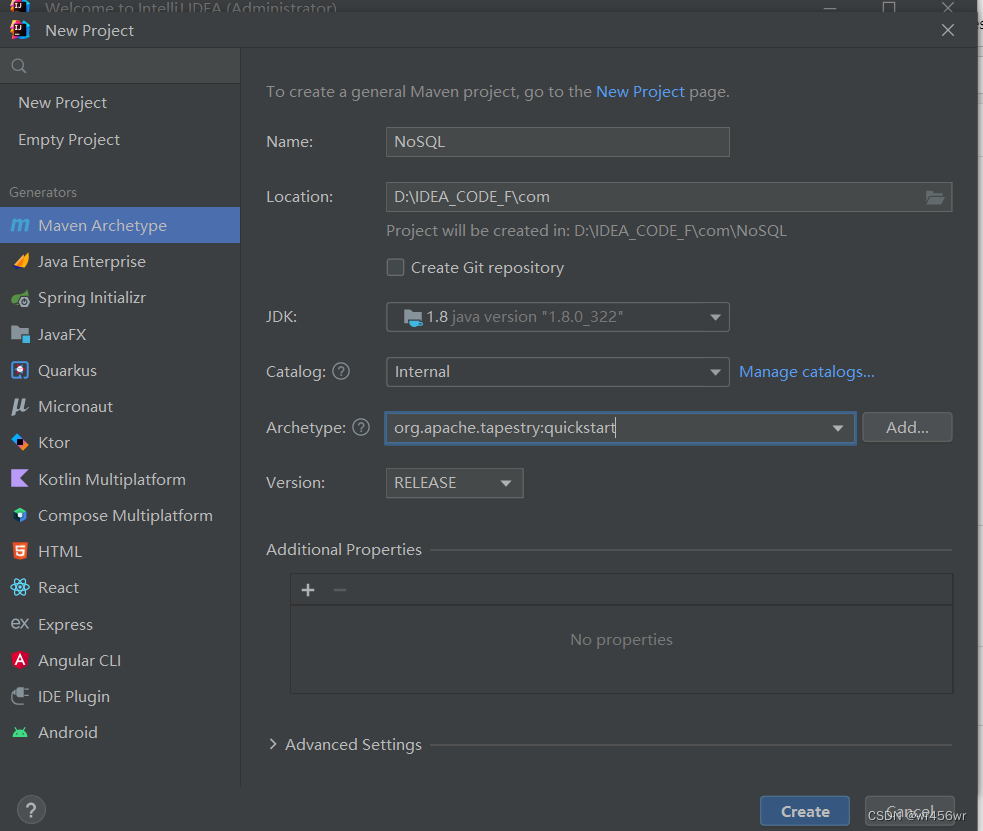
Task: Open the Catalog Internal dropdown
Action: tap(557, 372)
